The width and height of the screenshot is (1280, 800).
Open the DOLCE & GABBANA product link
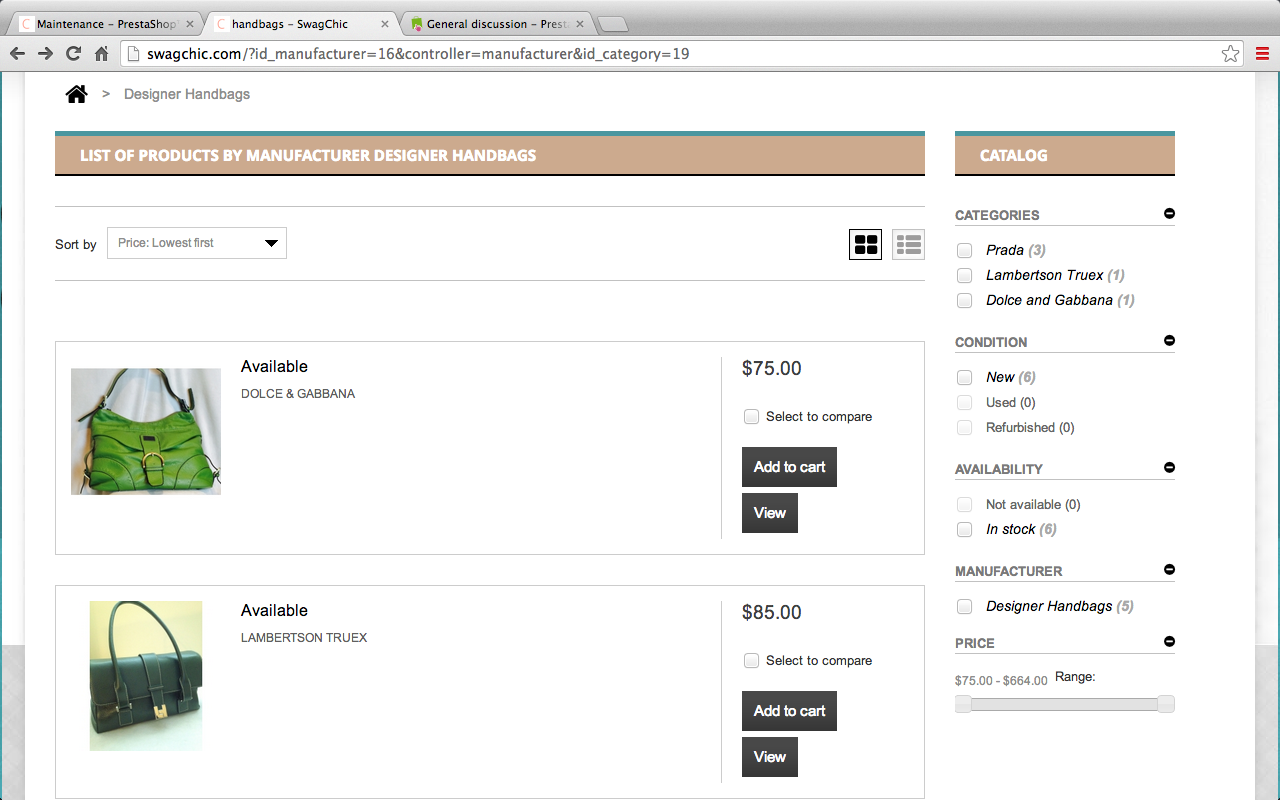tap(298, 394)
